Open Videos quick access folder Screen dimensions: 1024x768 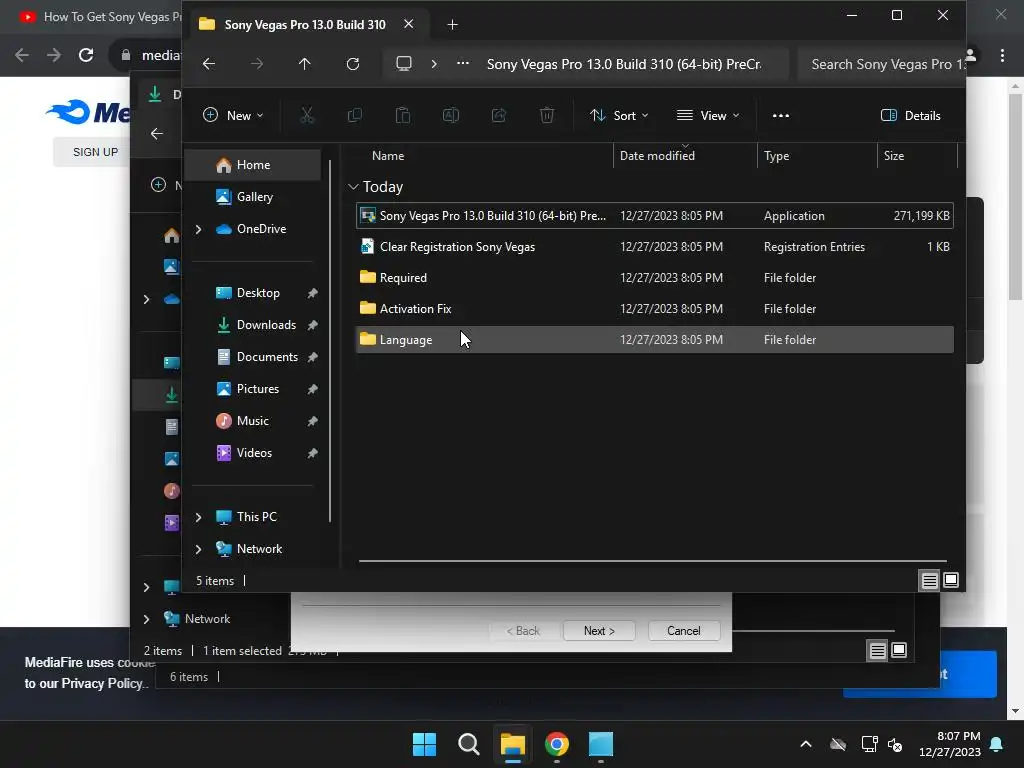click(253, 453)
